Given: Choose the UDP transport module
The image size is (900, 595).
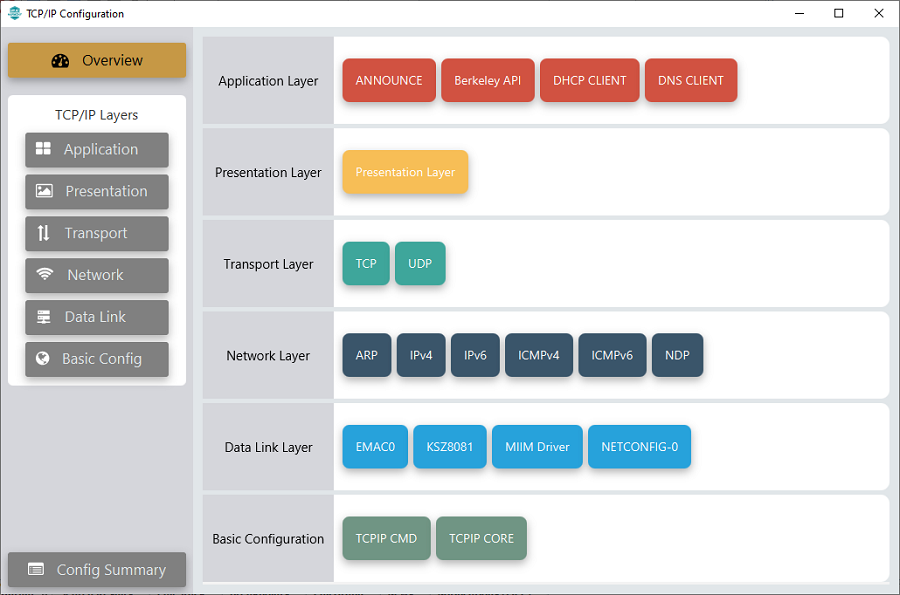Looking at the screenshot, I should [x=420, y=264].
